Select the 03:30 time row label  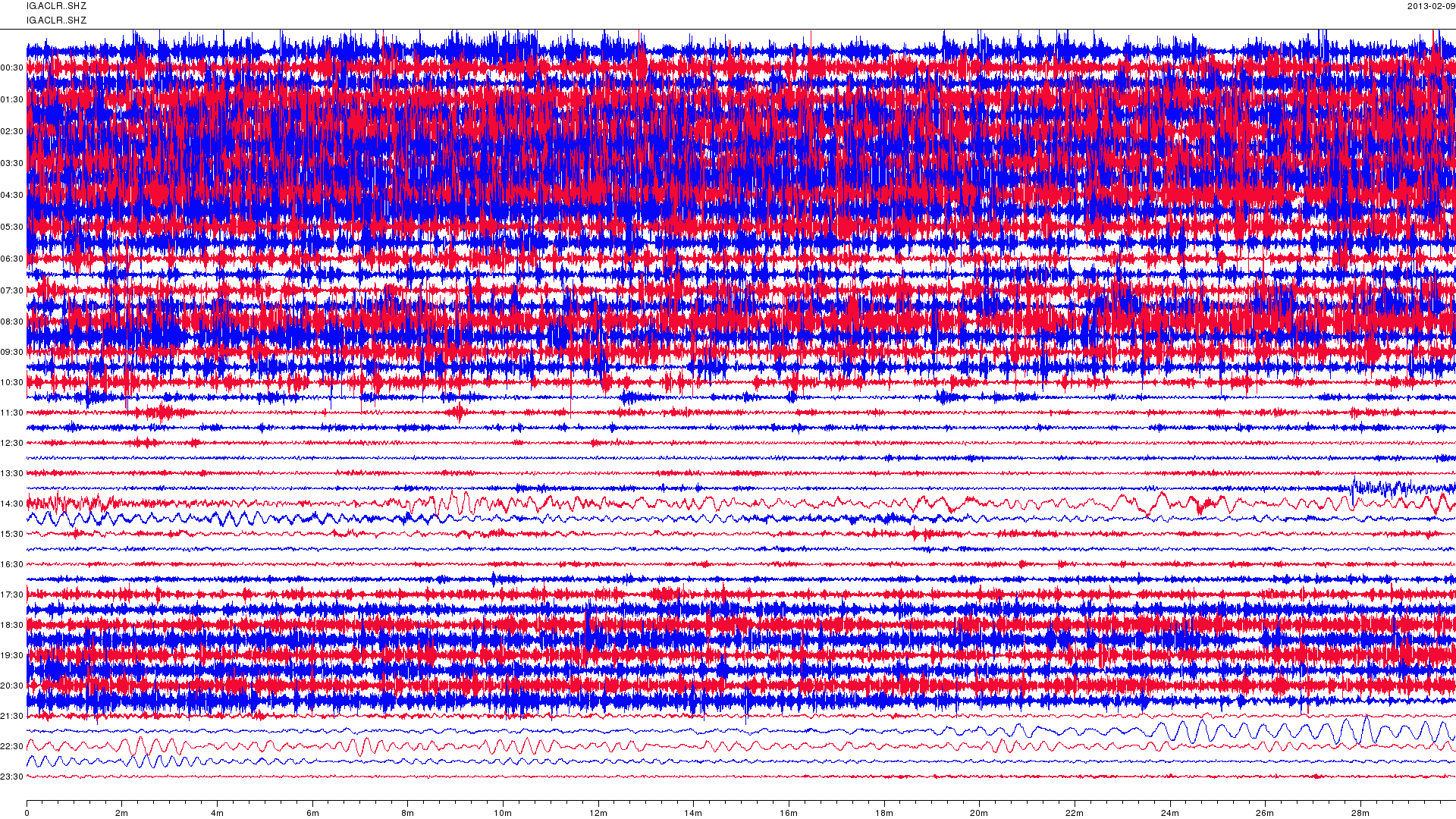click(12, 164)
